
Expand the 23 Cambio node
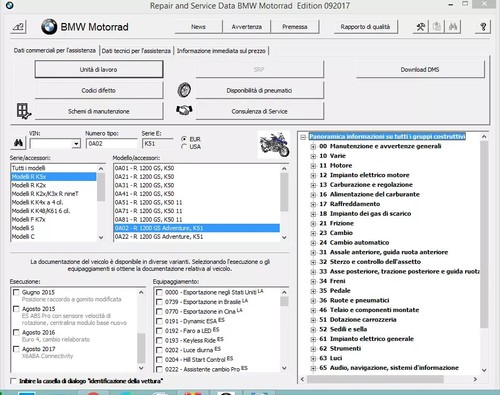tap(313, 233)
